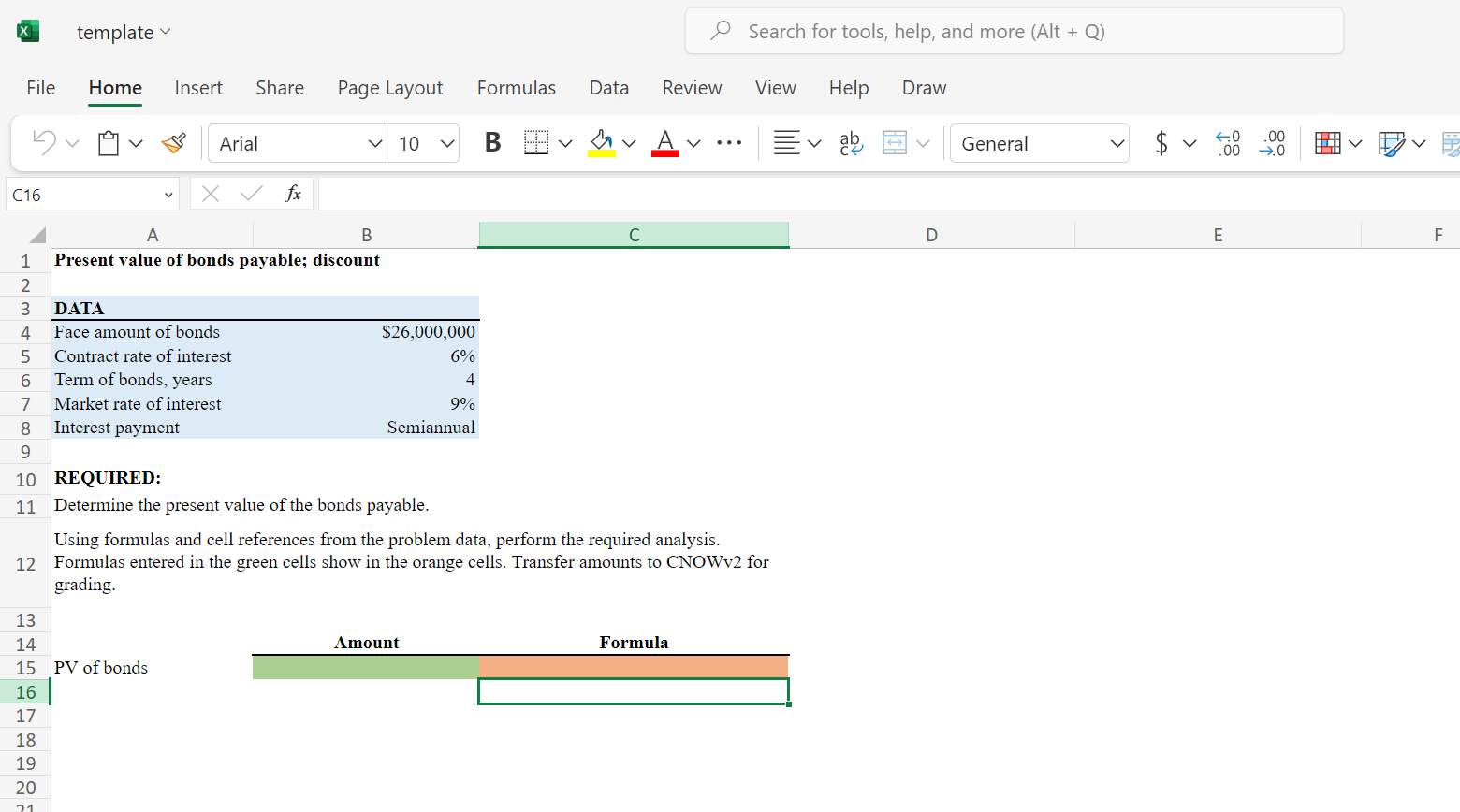
Task: Click the Format Painter icon
Action: [174, 142]
